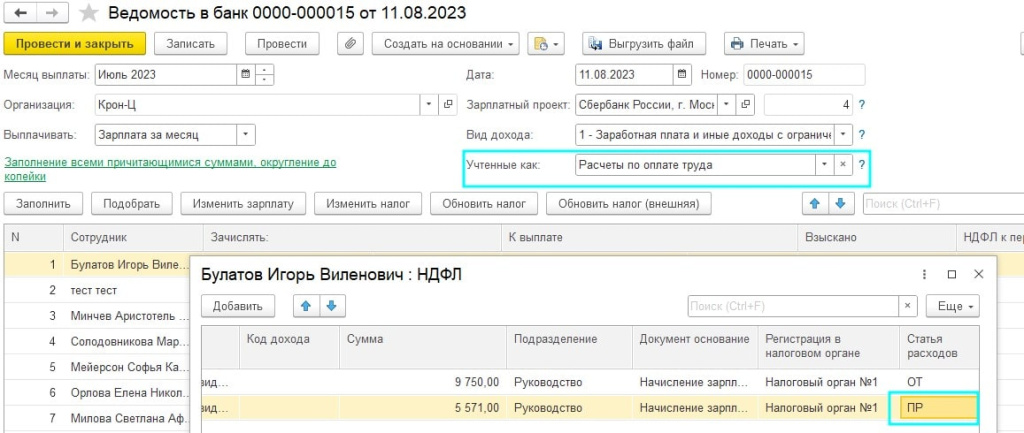Expand the Выплачивать dropdown list

pyautogui.click(x=246, y=135)
